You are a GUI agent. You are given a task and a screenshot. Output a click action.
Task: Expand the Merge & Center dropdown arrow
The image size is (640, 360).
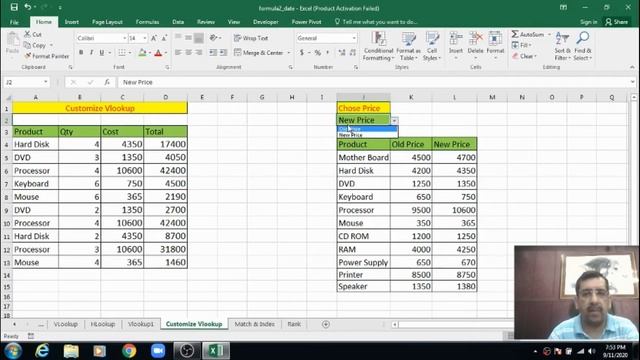pyautogui.click(x=289, y=53)
